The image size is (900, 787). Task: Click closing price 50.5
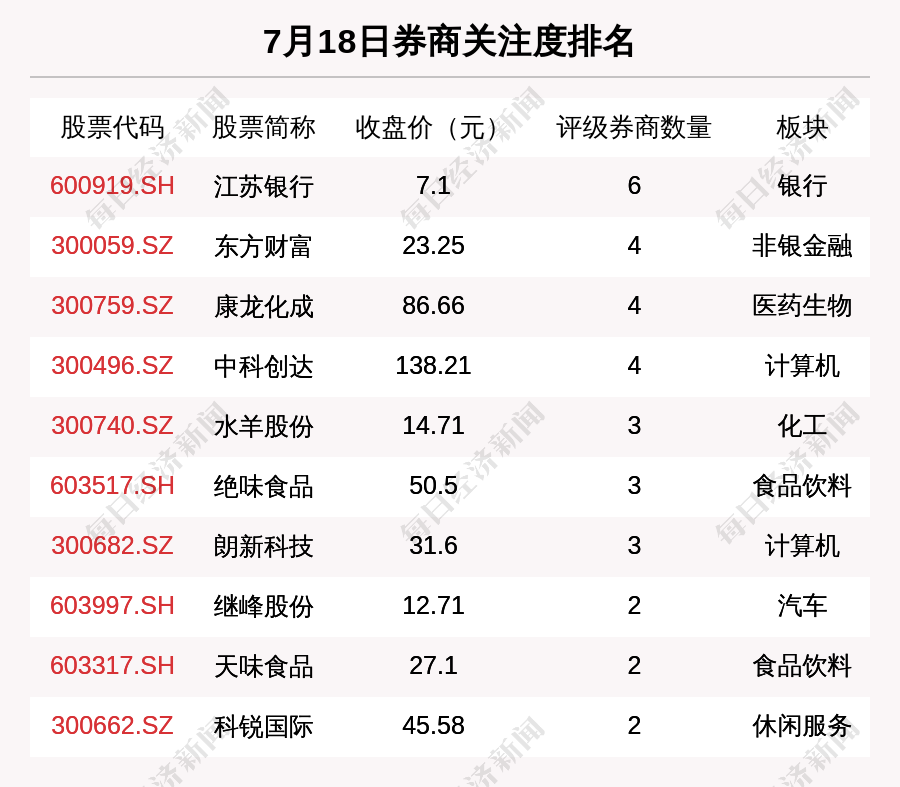[x=433, y=486]
